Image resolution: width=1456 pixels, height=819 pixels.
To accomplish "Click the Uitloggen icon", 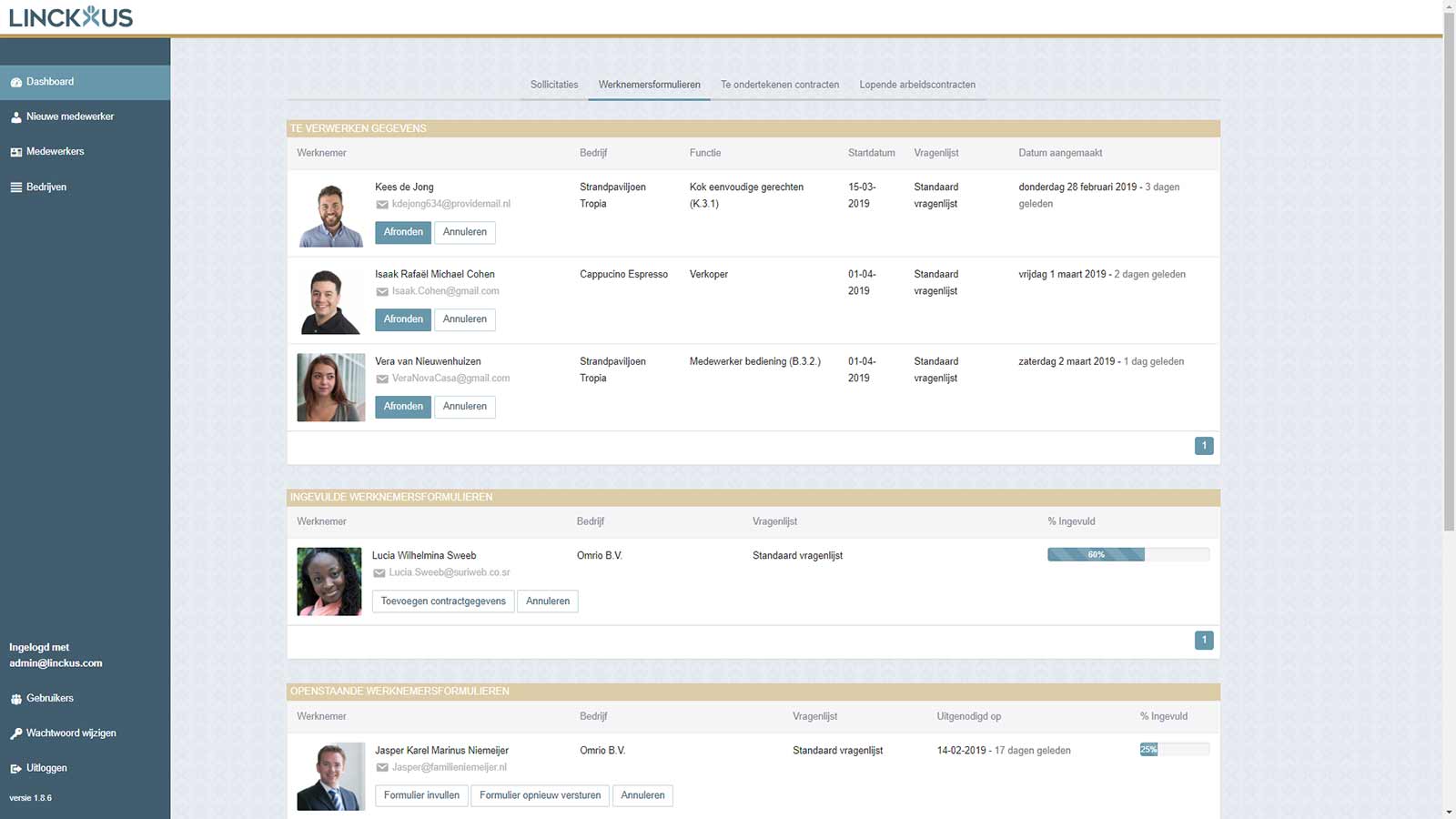I will click(15, 769).
